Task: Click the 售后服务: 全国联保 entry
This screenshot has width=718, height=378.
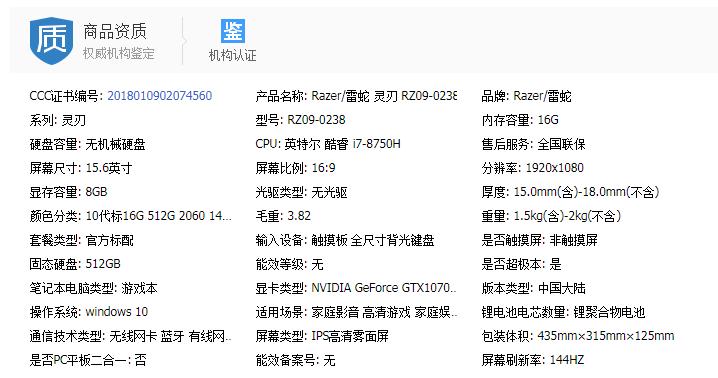Action: click(x=533, y=144)
